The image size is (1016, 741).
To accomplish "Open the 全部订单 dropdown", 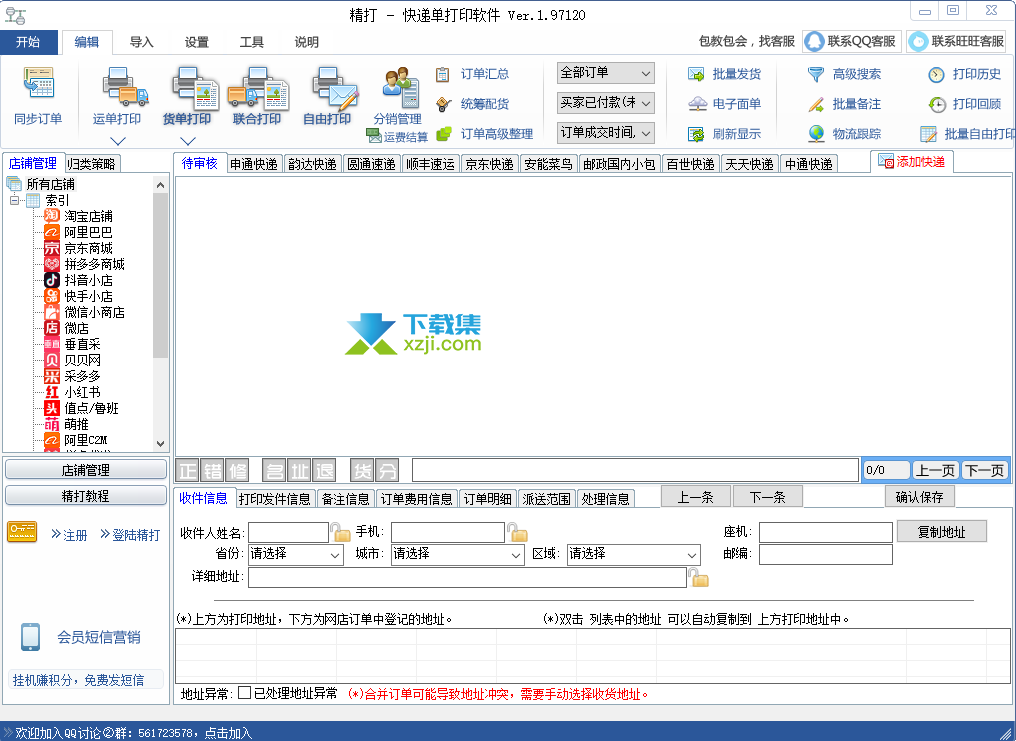I will point(606,73).
